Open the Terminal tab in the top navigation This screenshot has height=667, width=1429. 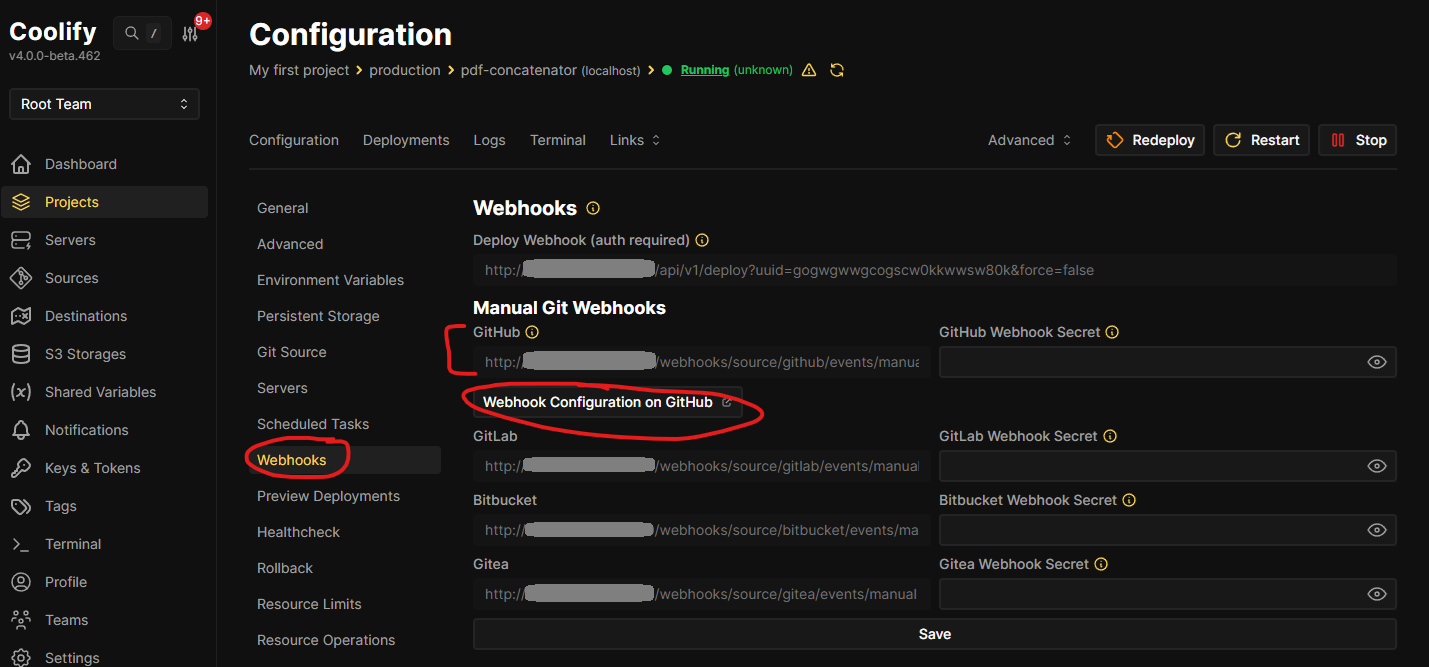558,140
